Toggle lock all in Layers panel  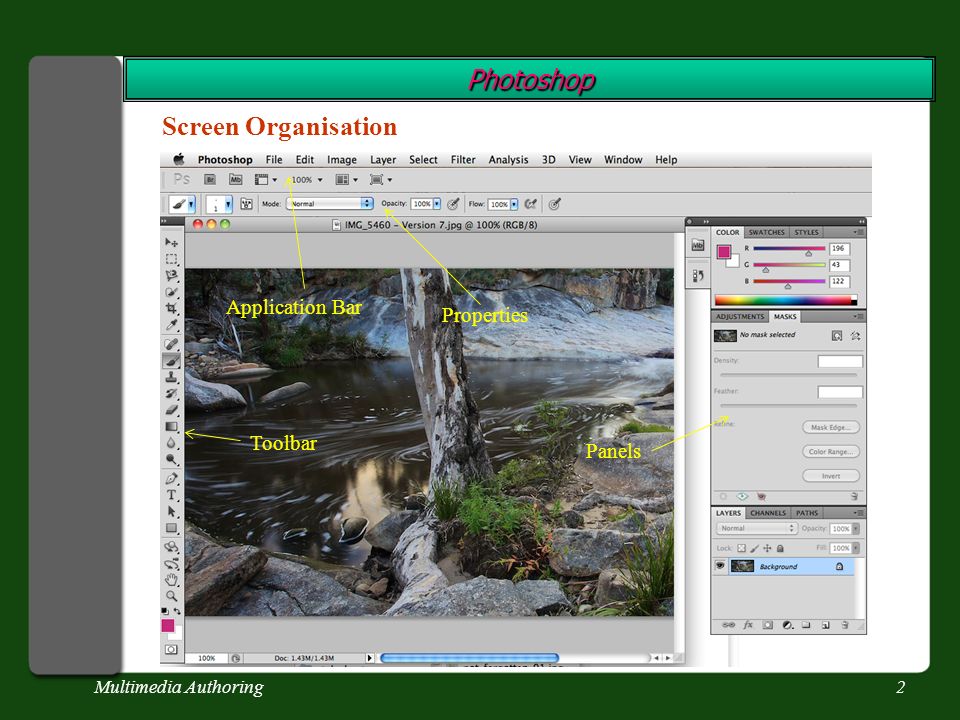[780, 548]
